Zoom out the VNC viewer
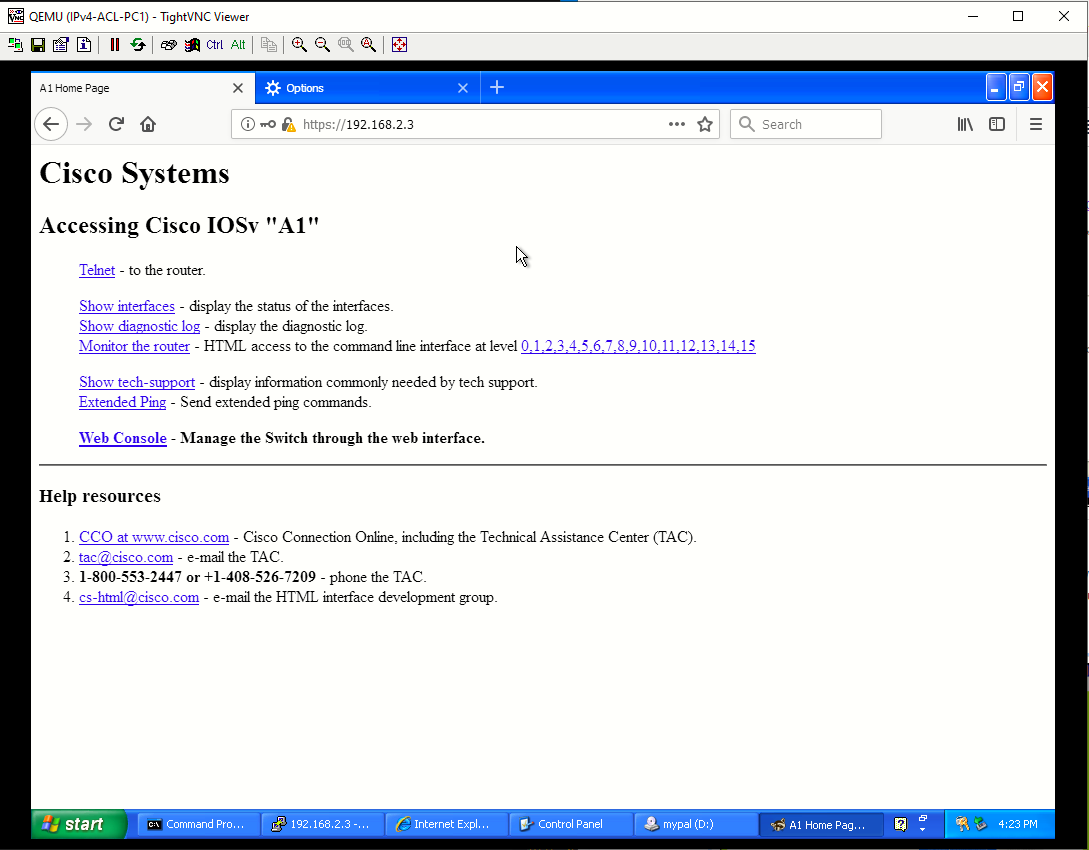The image size is (1089, 850). tap(322, 45)
